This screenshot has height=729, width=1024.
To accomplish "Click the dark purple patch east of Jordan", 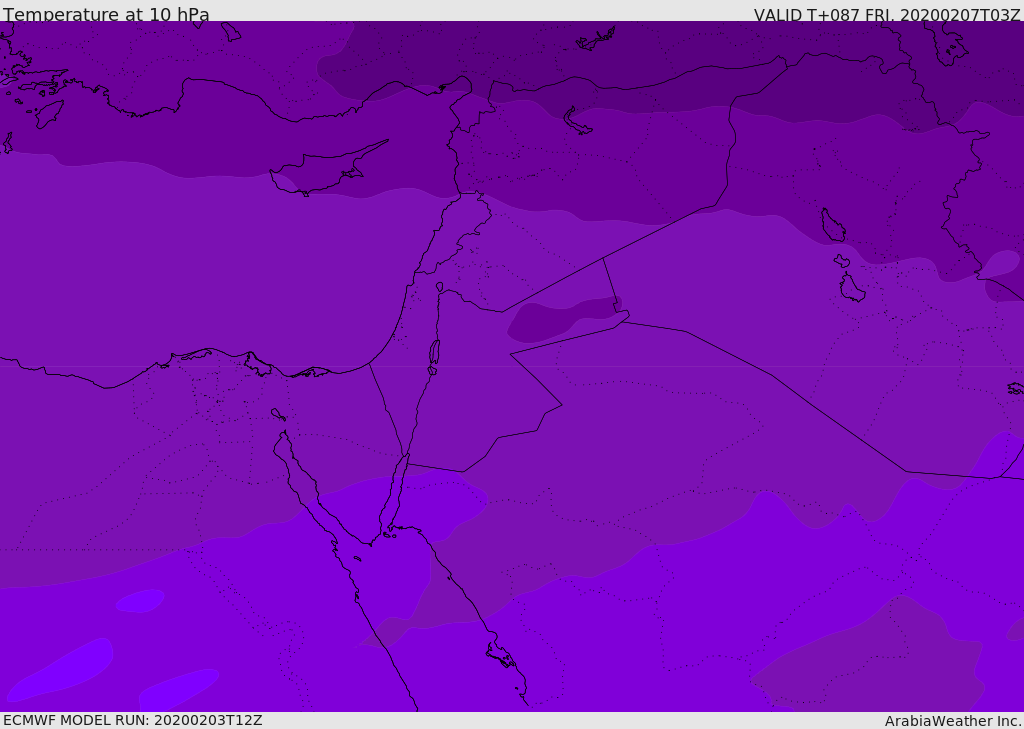I will click(x=564, y=319).
